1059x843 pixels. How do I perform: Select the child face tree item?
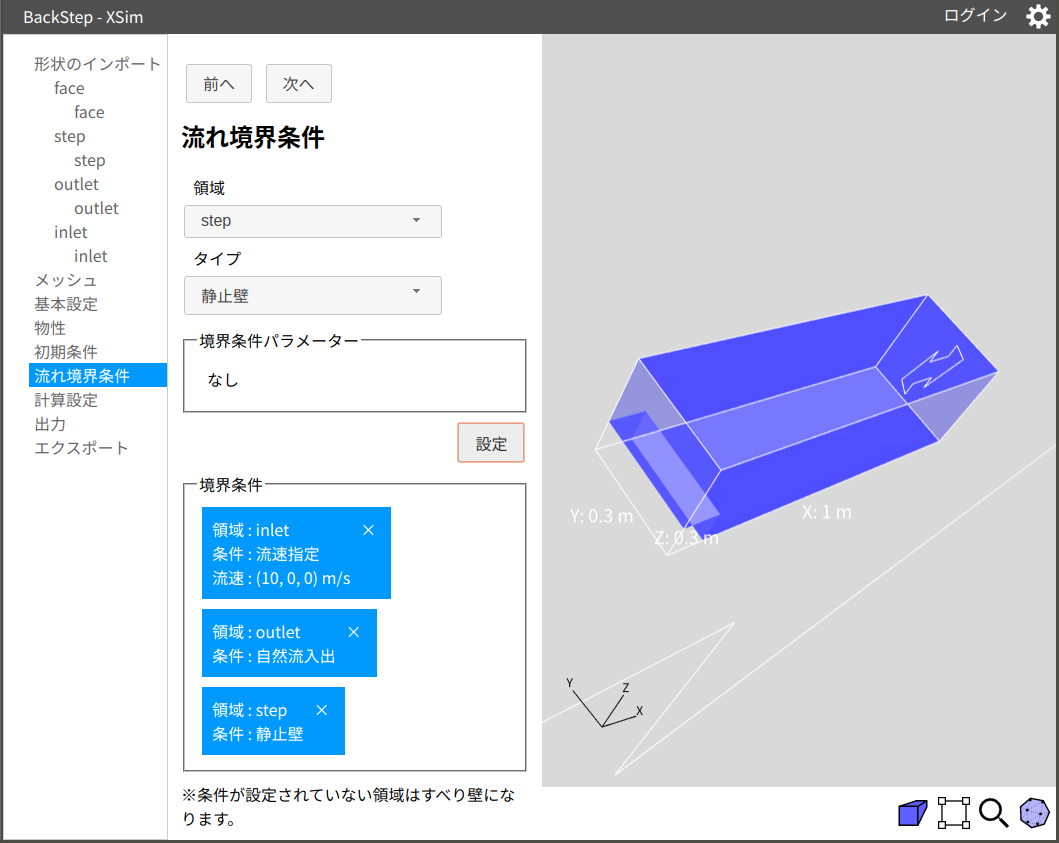[89, 112]
